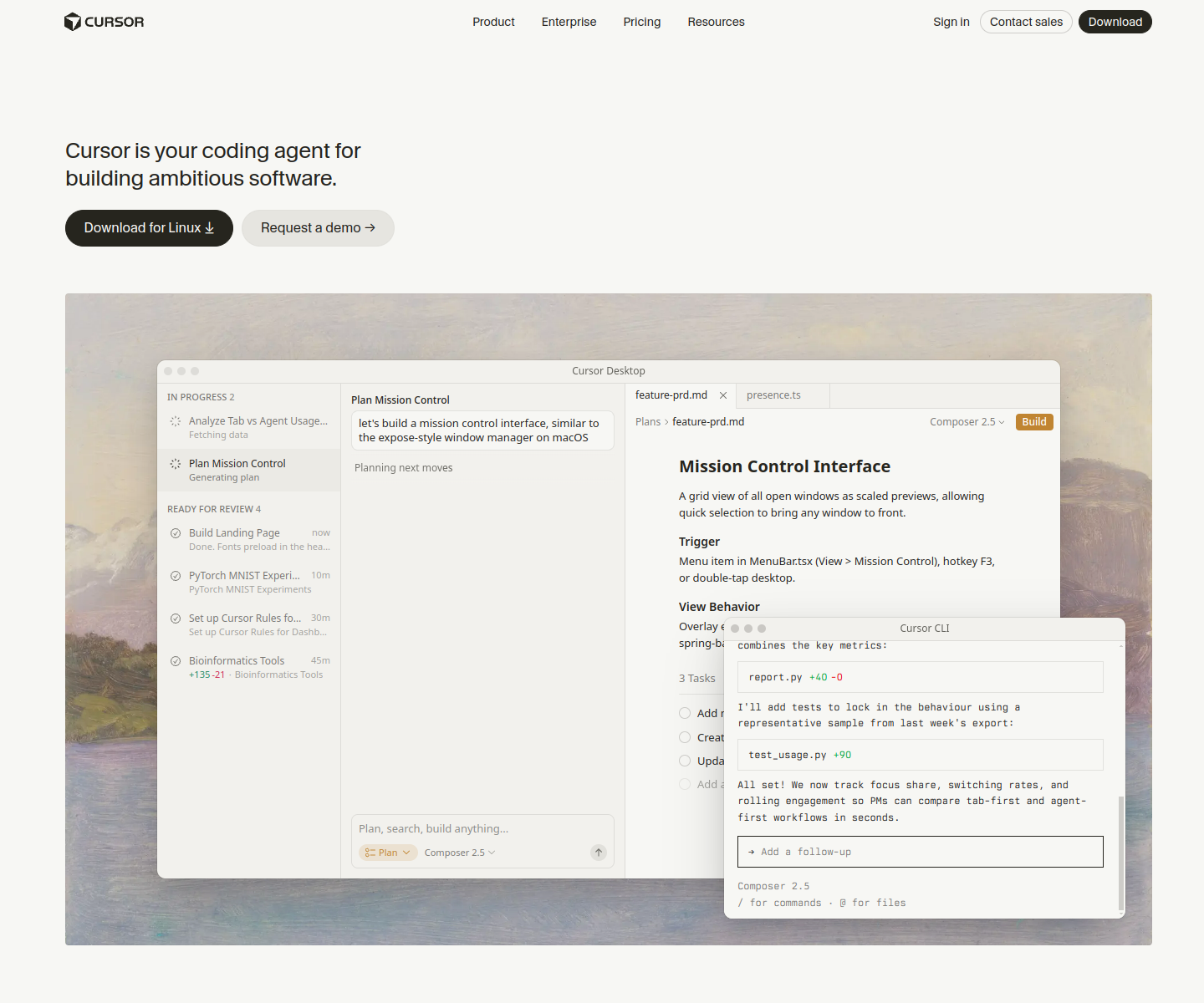Image resolution: width=1204 pixels, height=1003 pixels.
Task: Click the Download for Linux button
Action: [x=149, y=228]
